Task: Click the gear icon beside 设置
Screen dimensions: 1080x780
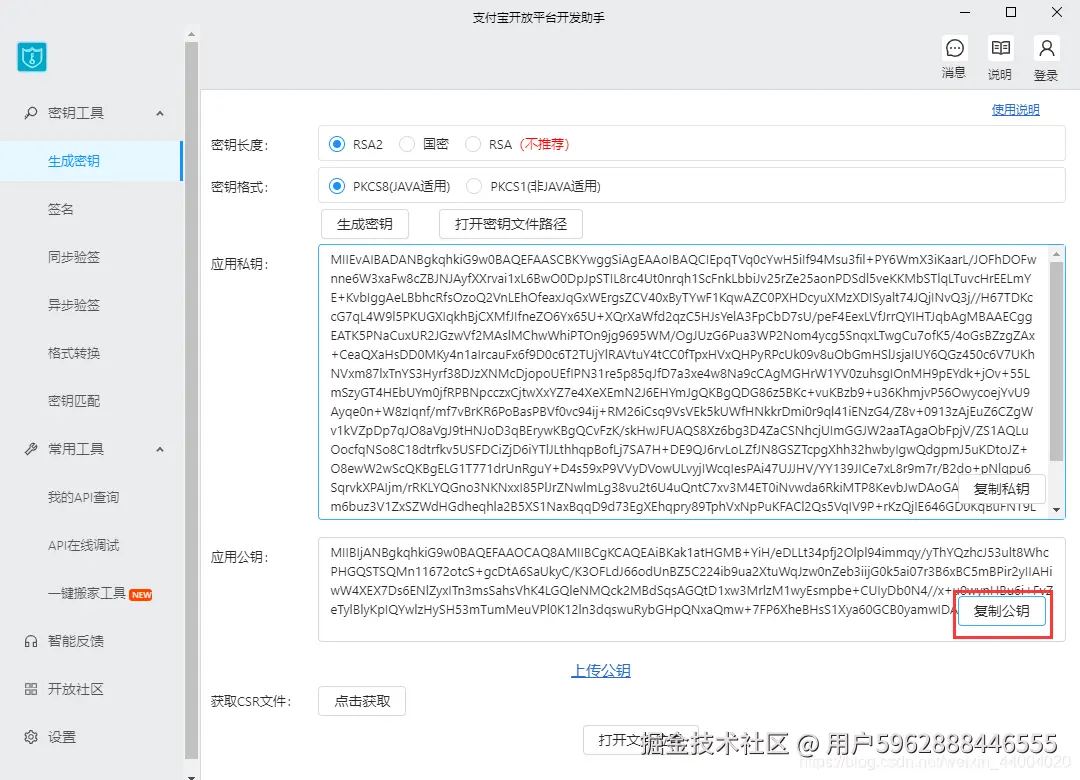Action: pyautogui.click(x=30, y=737)
